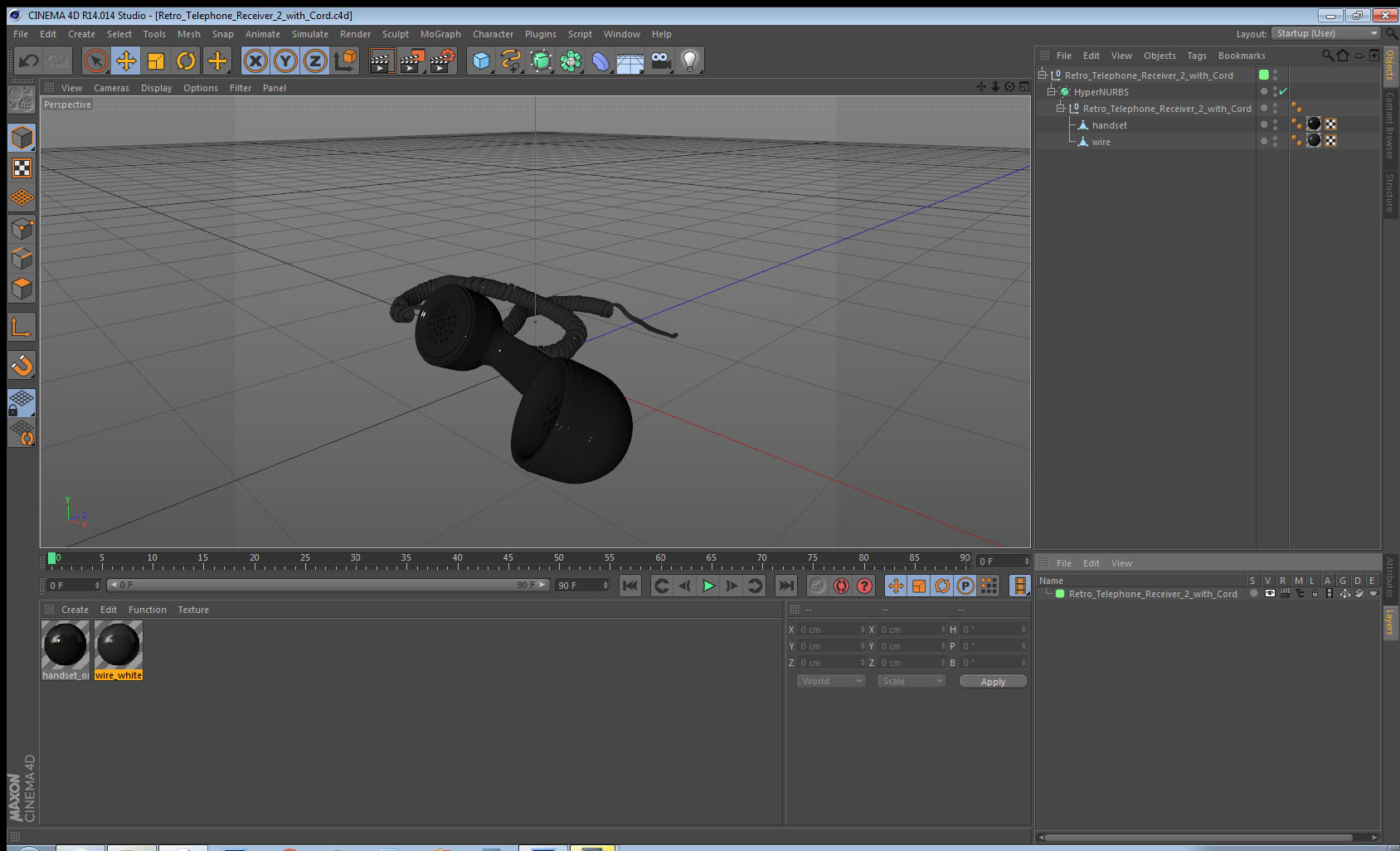Image resolution: width=1400 pixels, height=851 pixels.
Task: Activate the Move tool
Action: tap(126, 61)
